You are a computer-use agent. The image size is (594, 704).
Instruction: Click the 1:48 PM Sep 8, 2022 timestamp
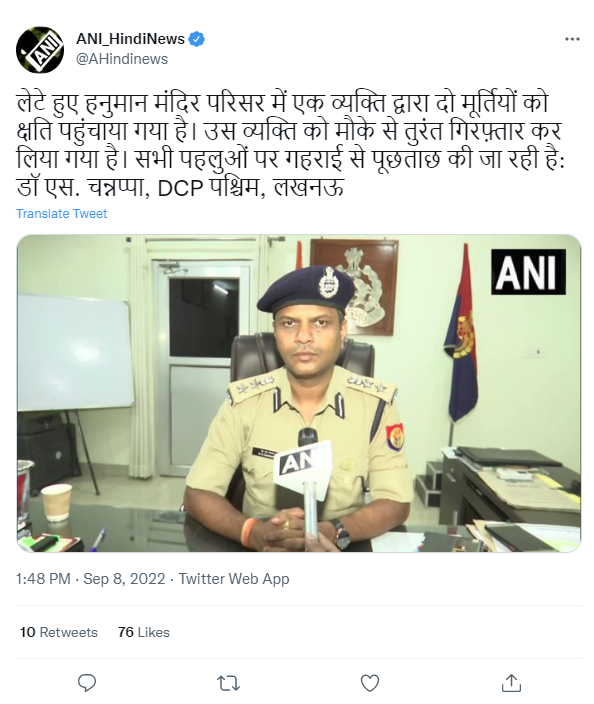coord(90,579)
